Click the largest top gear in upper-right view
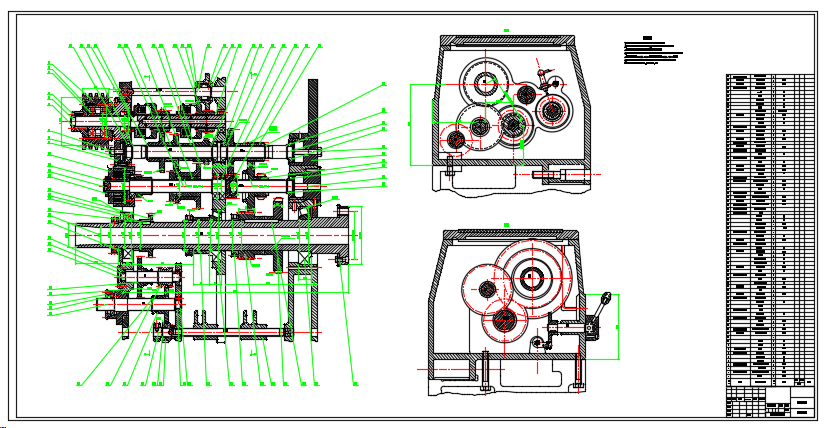The image size is (824, 428). pos(486,83)
